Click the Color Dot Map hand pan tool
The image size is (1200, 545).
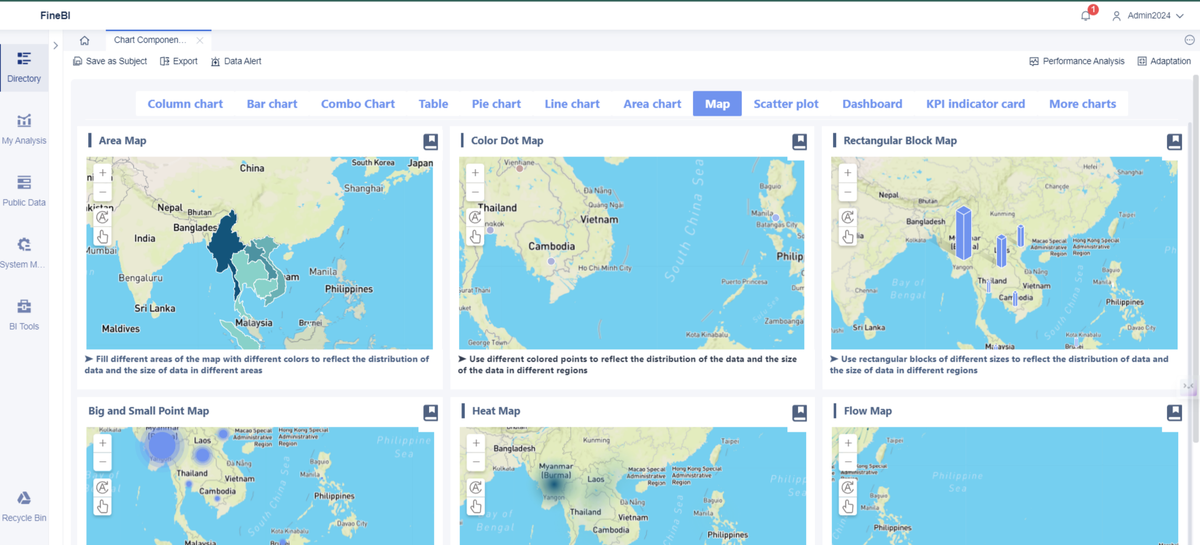point(475,236)
